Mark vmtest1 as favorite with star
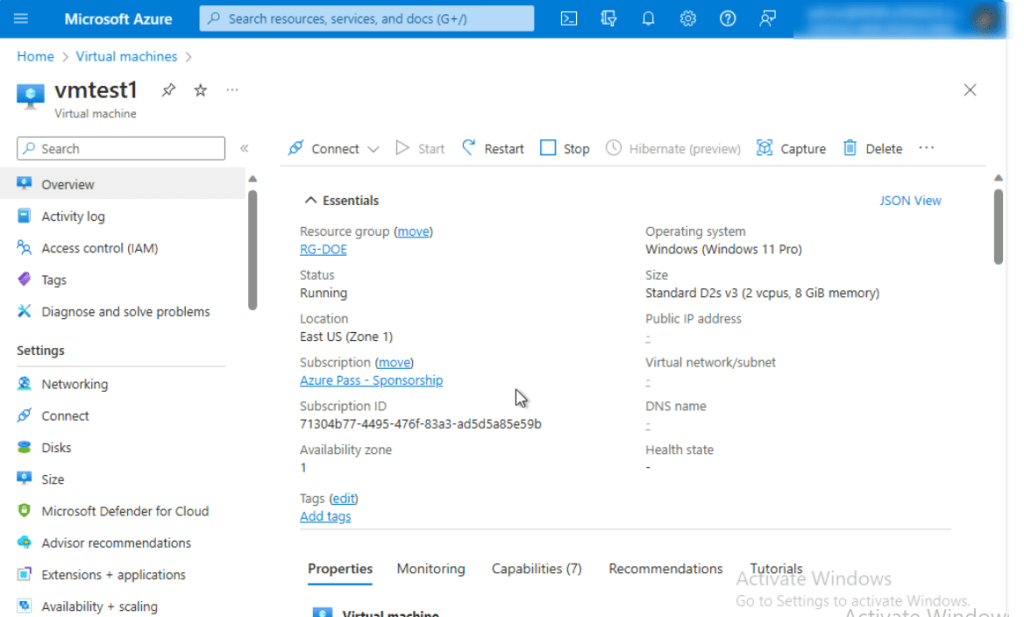The height and width of the screenshot is (617, 1024). click(x=200, y=90)
